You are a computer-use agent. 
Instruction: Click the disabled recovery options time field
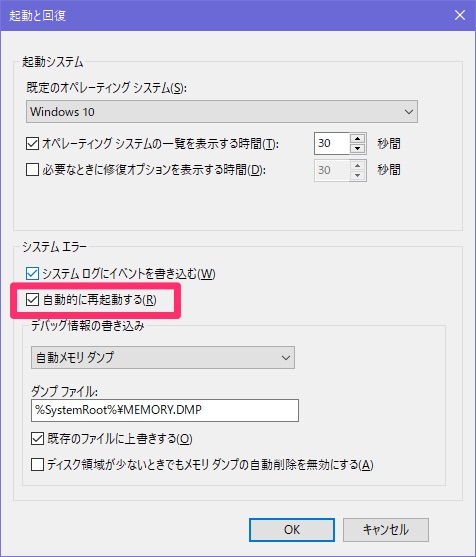[x=332, y=170]
